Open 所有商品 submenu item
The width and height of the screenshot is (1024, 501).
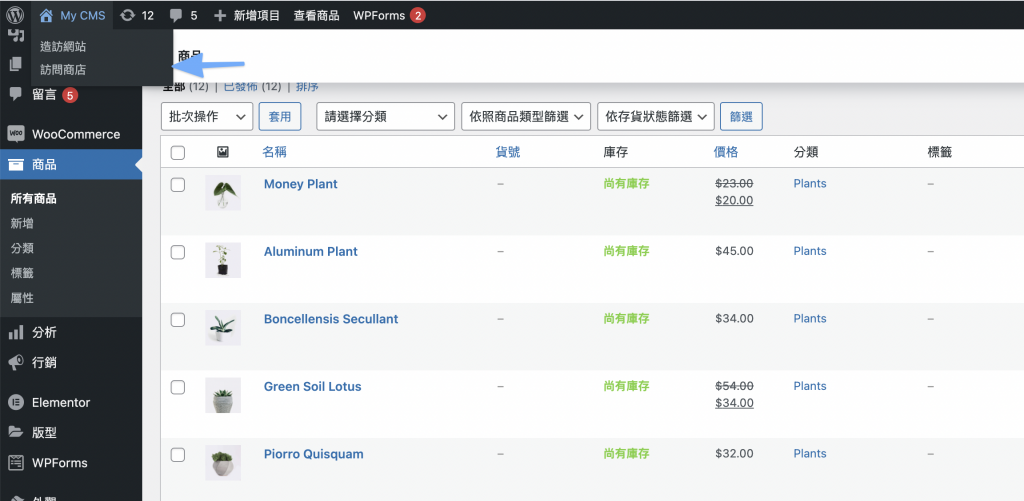click(x=33, y=199)
